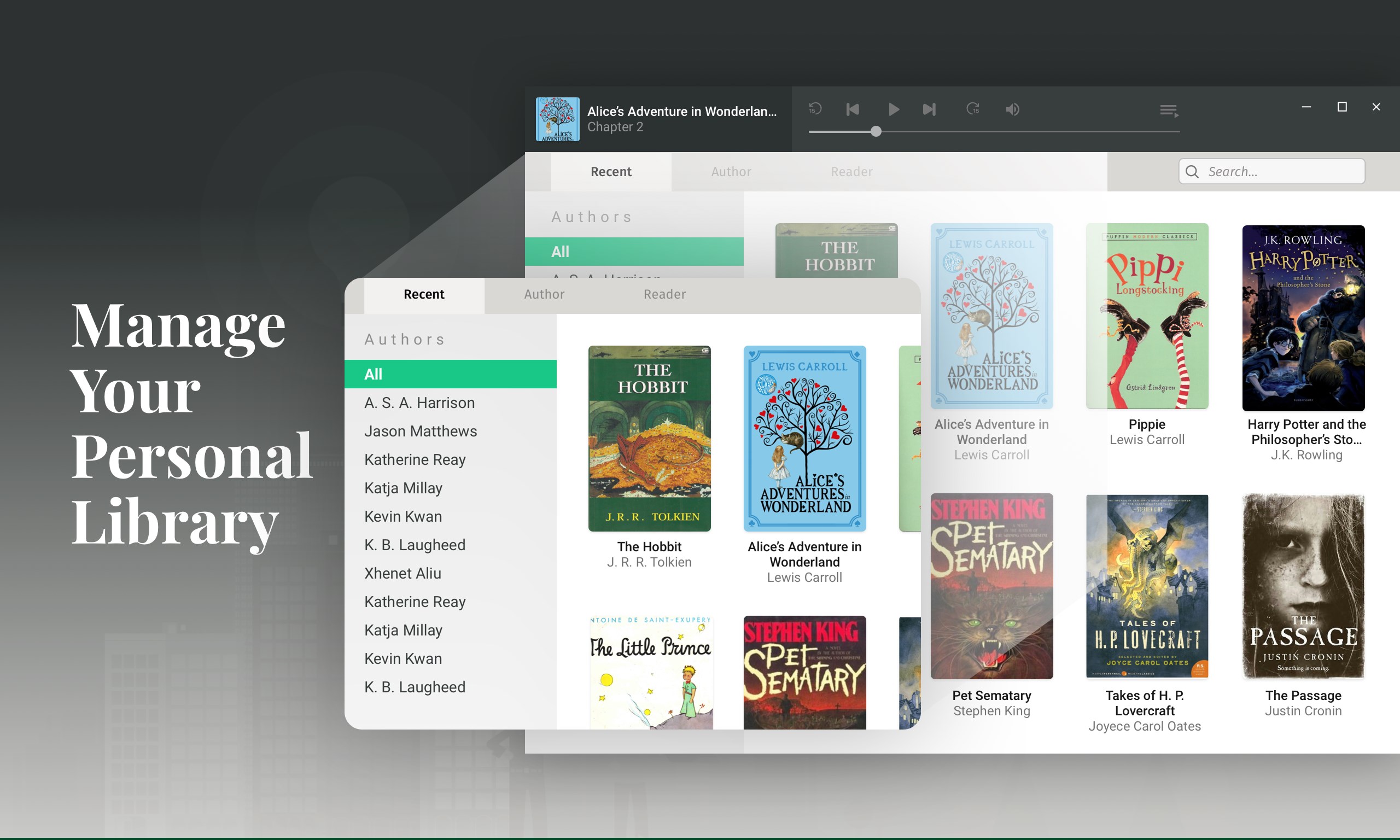Rewind playback 15 seconds
This screenshot has height=840, width=1400.
coord(815,109)
